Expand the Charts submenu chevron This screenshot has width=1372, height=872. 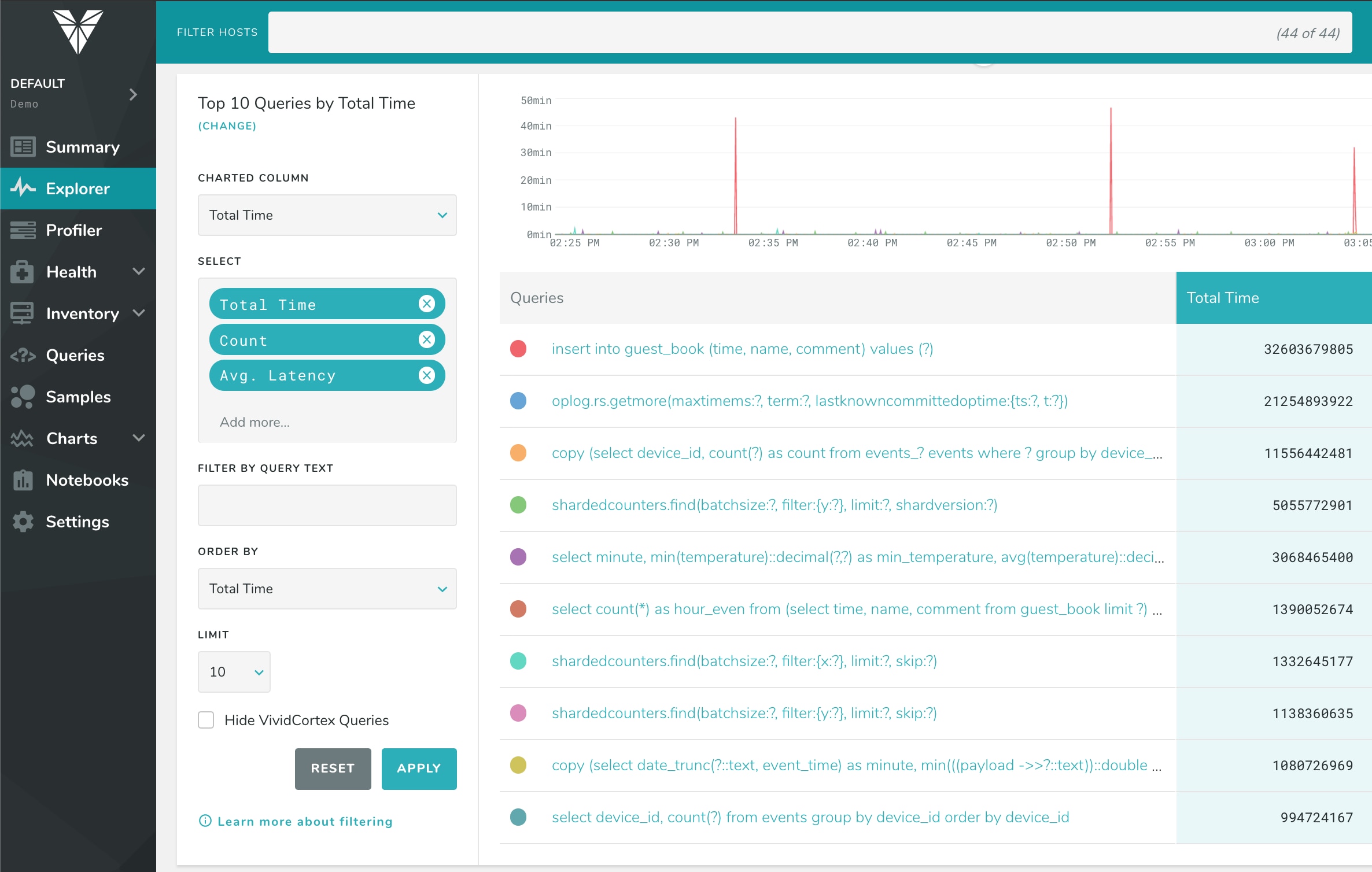139,438
